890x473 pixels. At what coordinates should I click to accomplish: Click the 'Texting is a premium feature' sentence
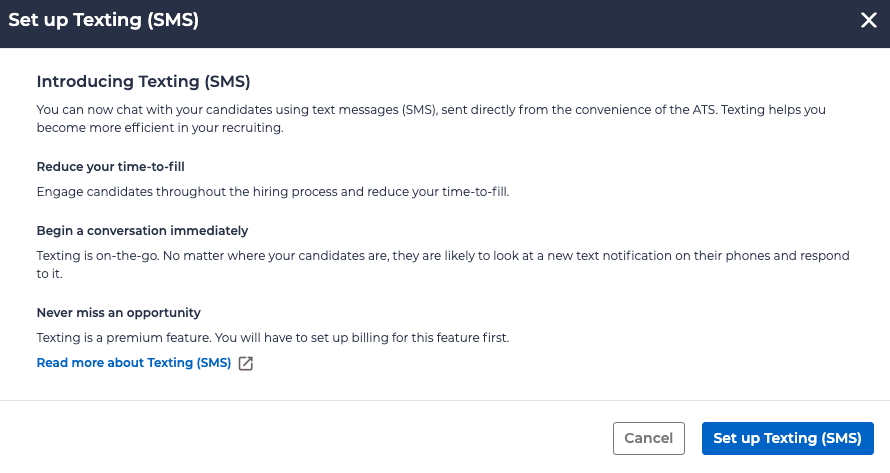click(x=273, y=337)
